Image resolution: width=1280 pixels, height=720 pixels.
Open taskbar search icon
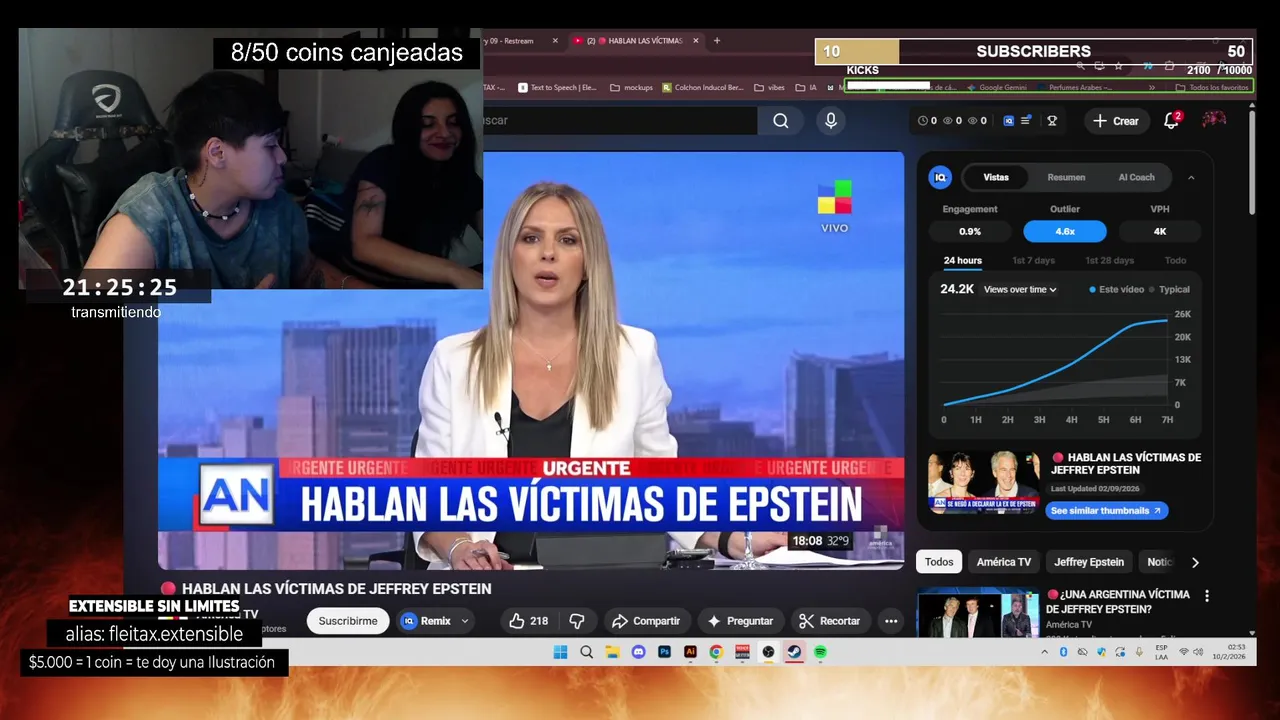(x=587, y=652)
